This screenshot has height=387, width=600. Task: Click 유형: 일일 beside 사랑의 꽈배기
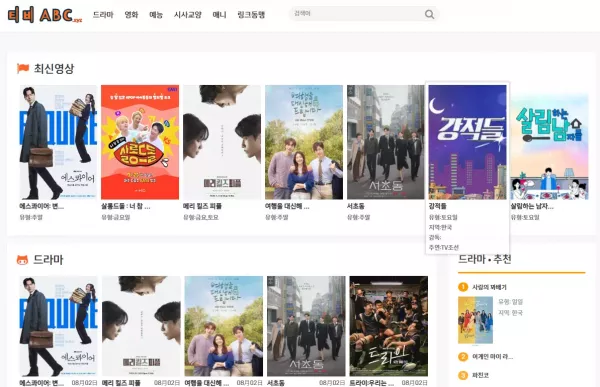(510, 302)
